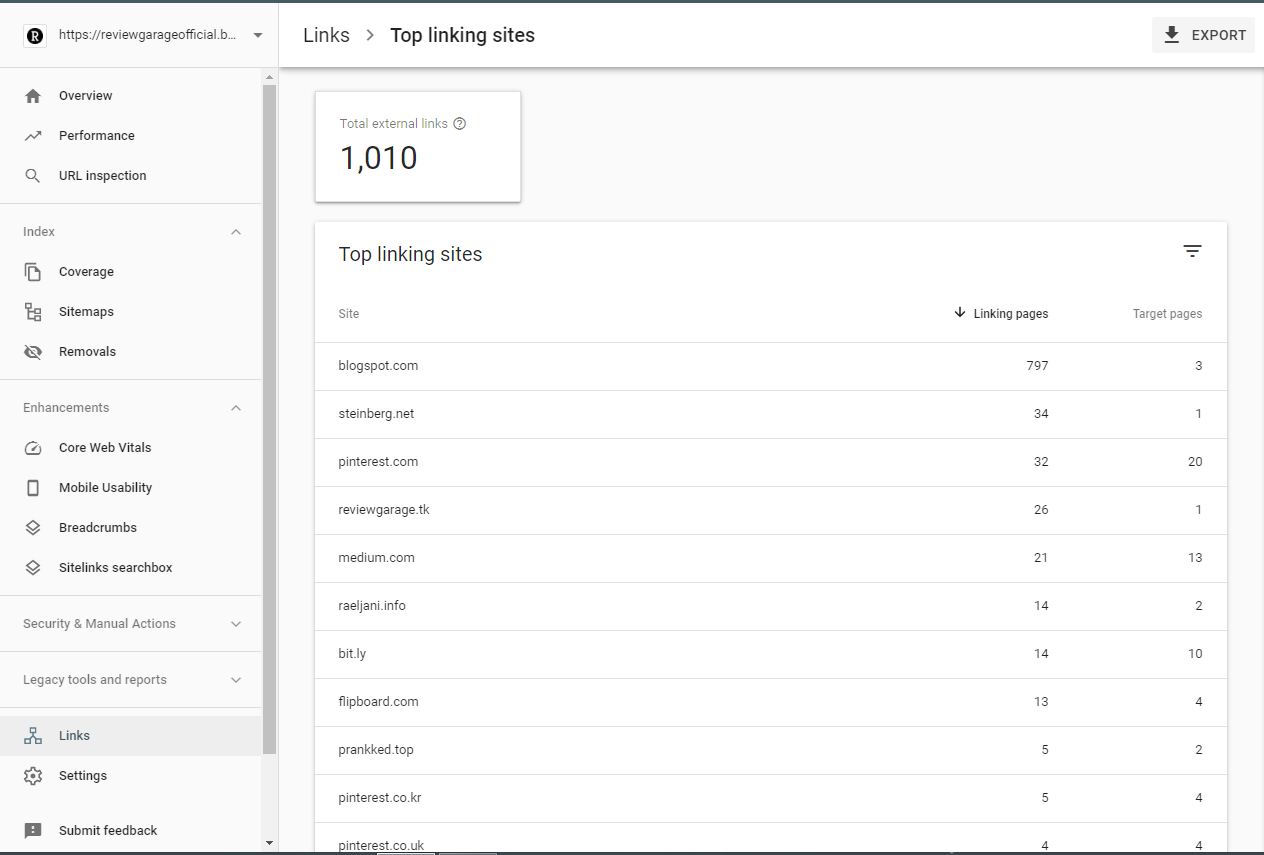Click the Removals crossed-eye icon
This screenshot has height=855, width=1264.
point(33,352)
